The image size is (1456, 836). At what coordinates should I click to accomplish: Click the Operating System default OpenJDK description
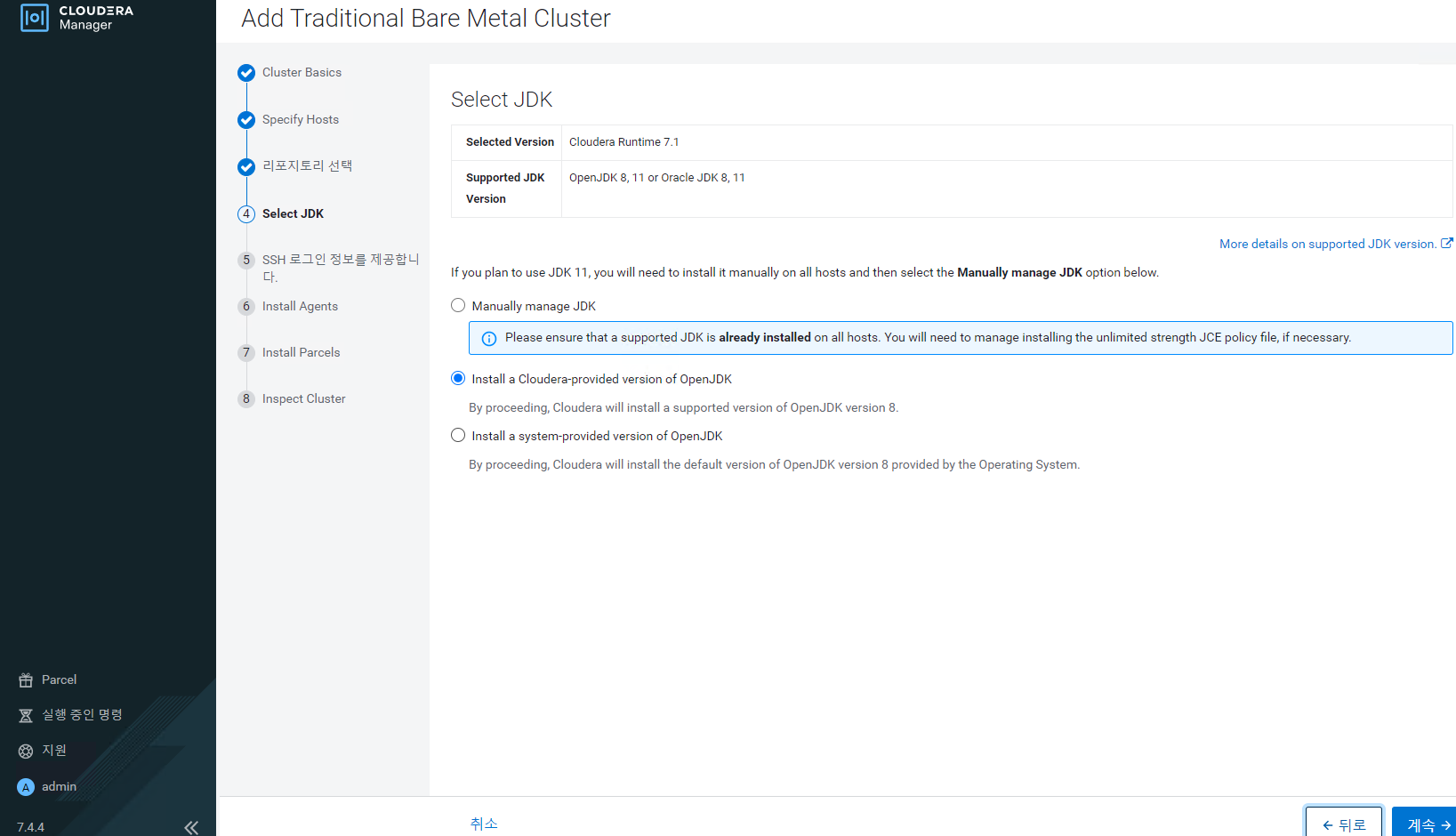coord(774,464)
